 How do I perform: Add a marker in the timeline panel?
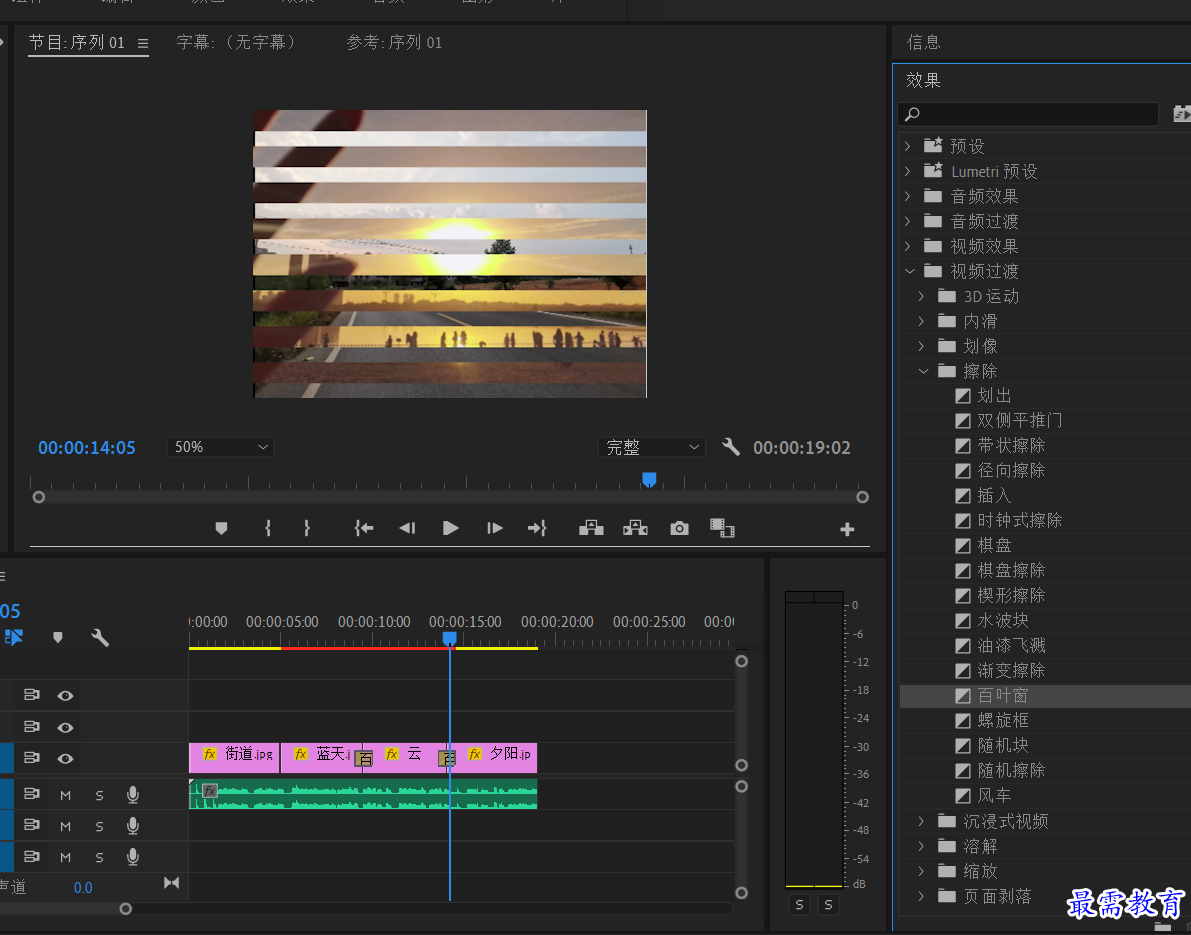[58, 637]
